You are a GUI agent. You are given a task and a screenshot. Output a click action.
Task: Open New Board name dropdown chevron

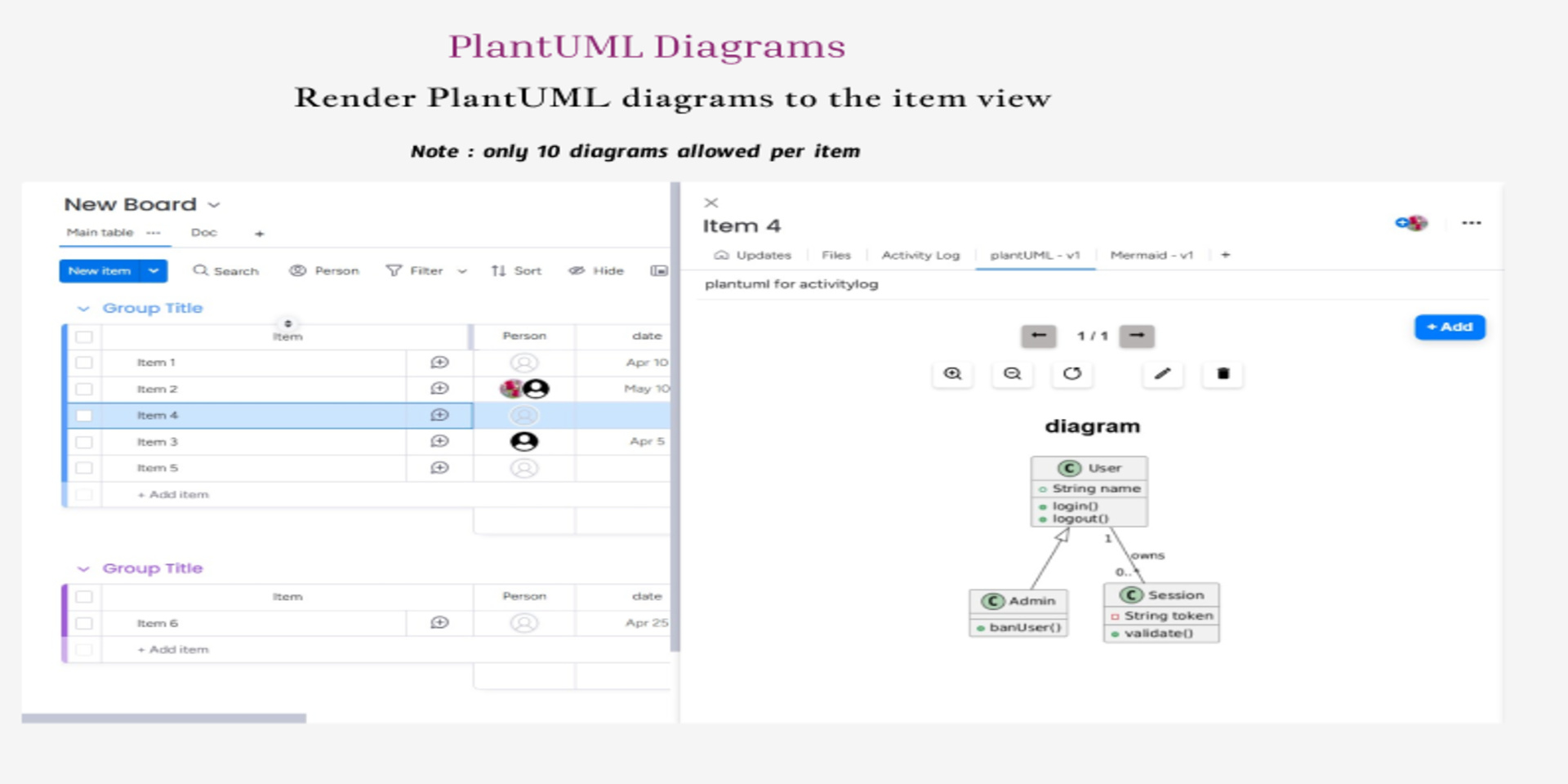(214, 205)
